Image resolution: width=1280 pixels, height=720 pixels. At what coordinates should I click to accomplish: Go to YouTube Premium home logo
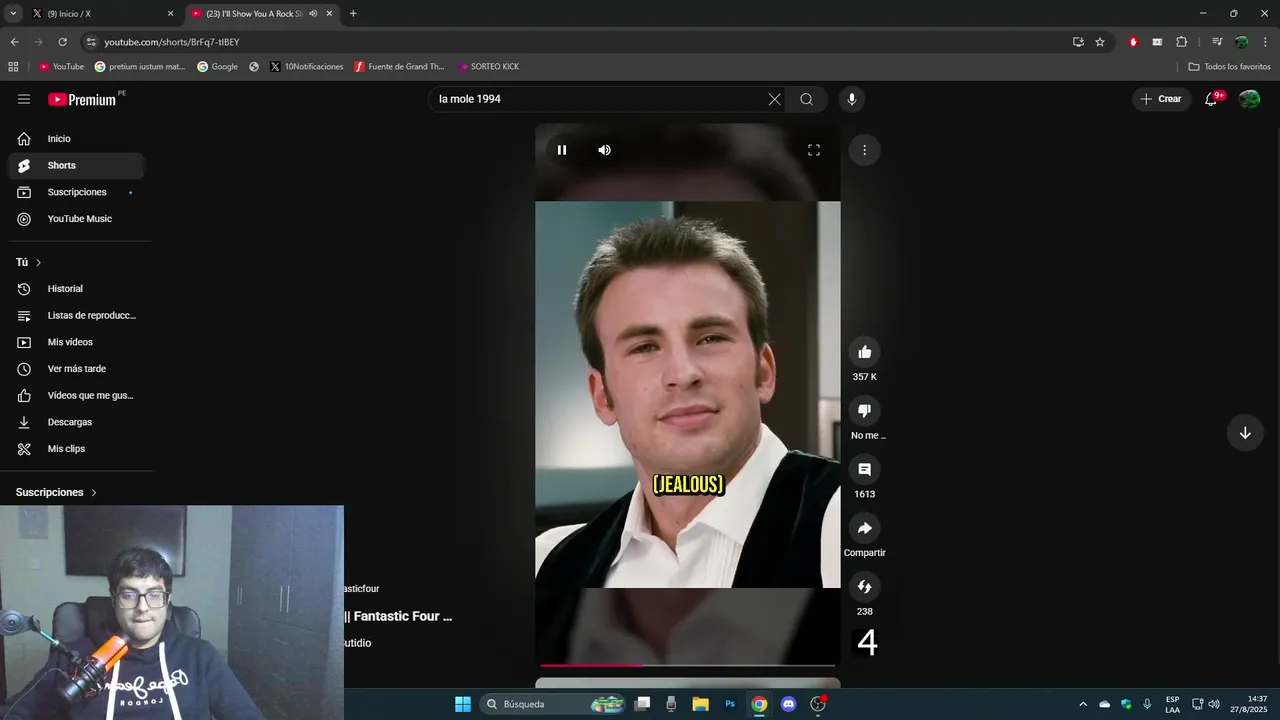[x=83, y=99]
